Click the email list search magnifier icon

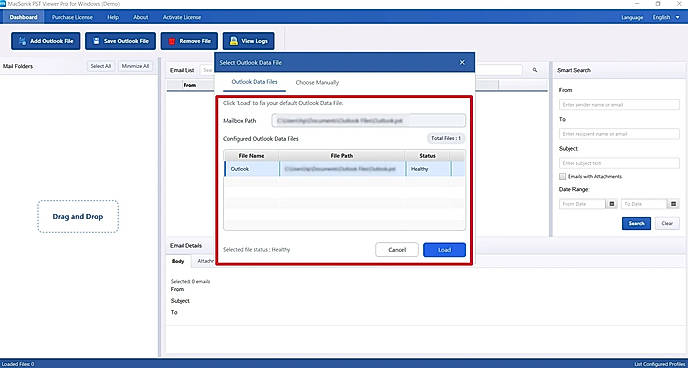point(534,70)
